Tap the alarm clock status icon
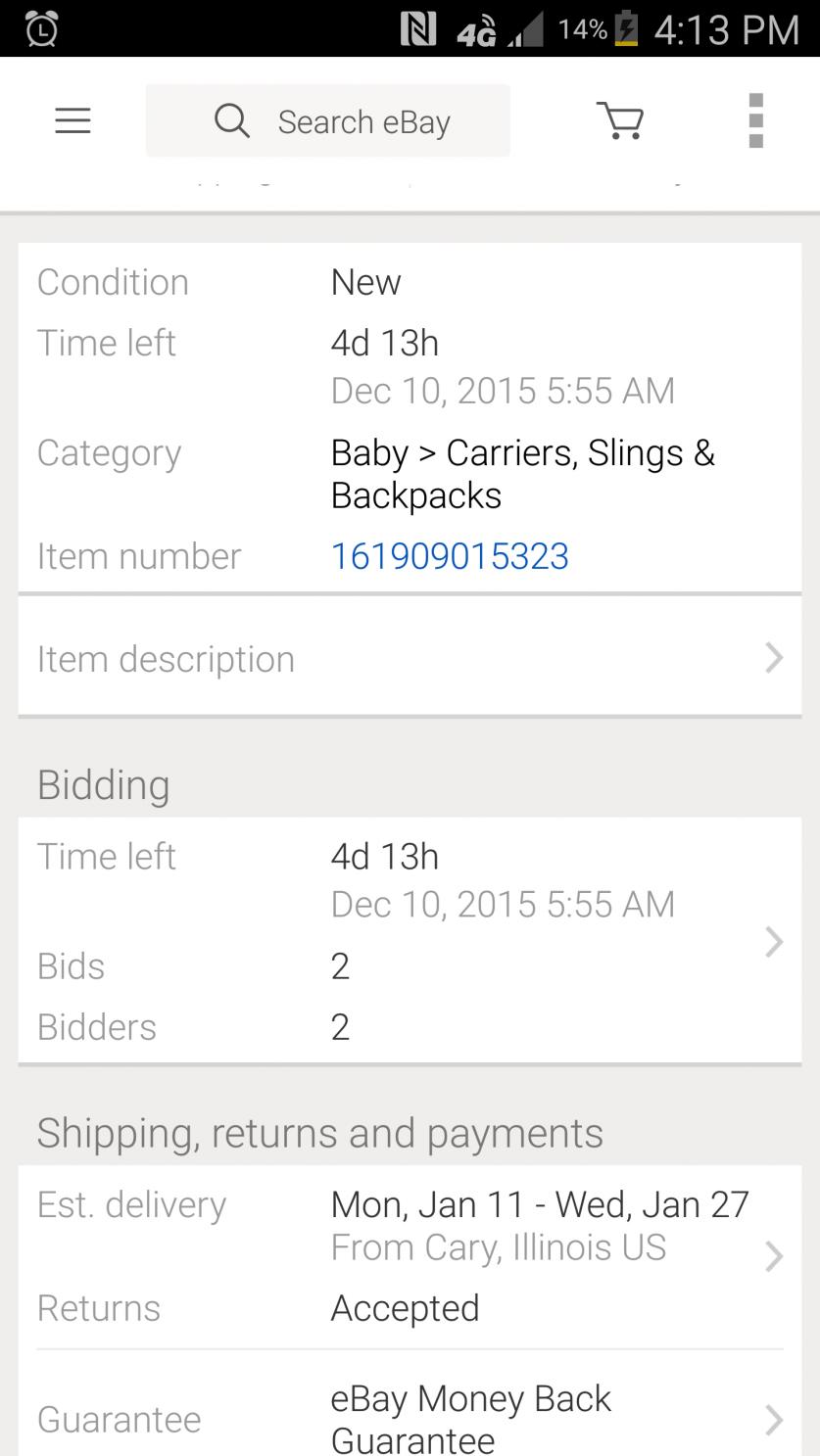Viewport: 820px width, 1456px height. (x=40, y=30)
